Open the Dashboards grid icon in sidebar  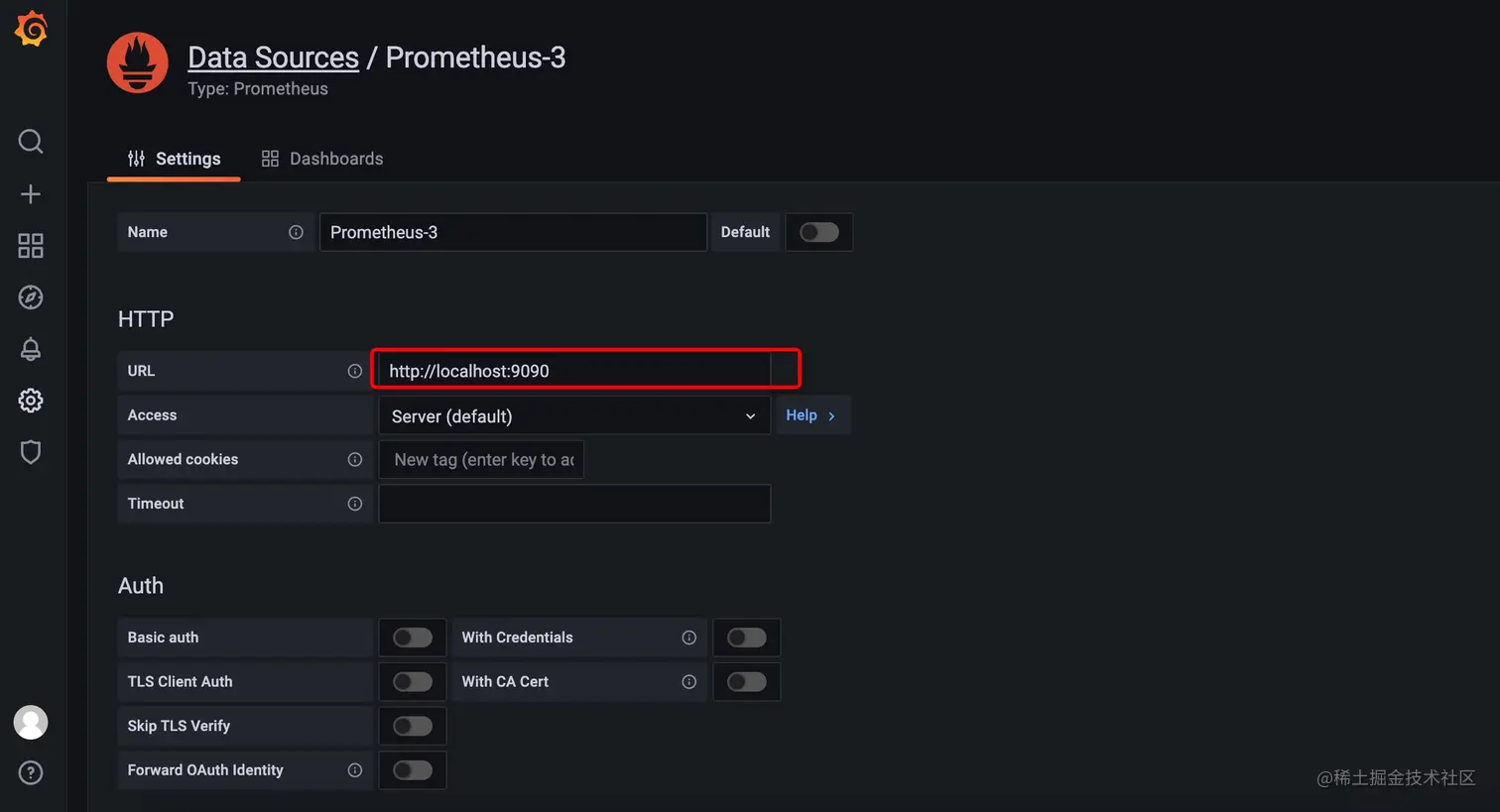pyautogui.click(x=31, y=245)
